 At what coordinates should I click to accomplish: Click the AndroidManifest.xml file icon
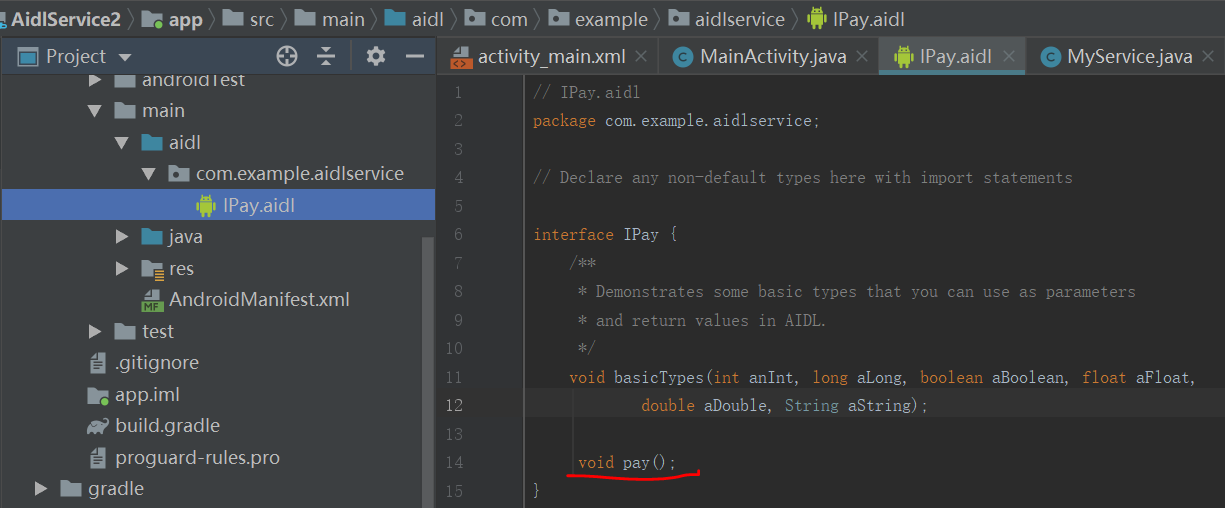[152, 300]
